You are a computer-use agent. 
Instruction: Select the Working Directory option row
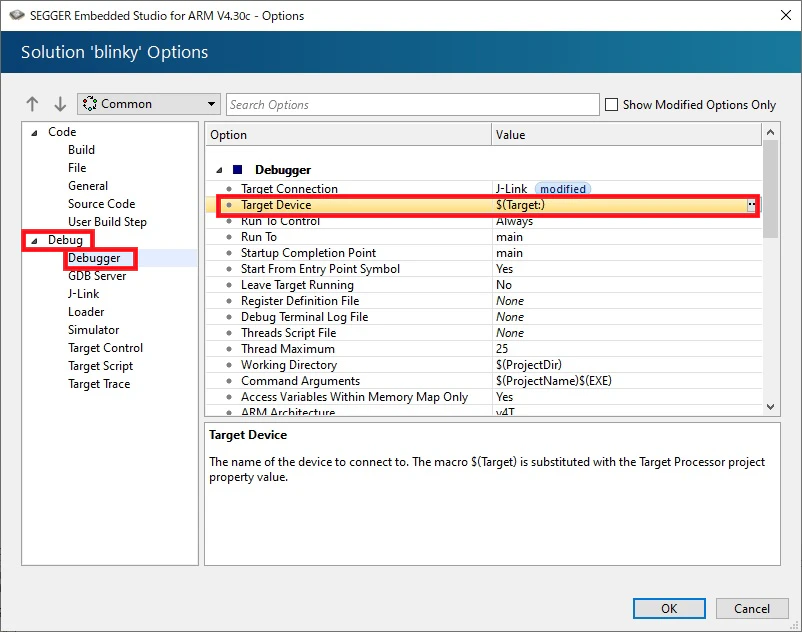484,365
